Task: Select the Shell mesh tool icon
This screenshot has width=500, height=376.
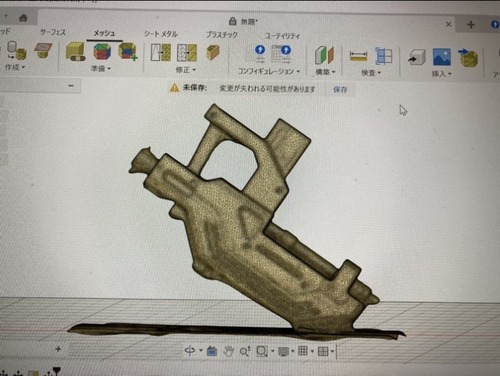Action: 213,53
